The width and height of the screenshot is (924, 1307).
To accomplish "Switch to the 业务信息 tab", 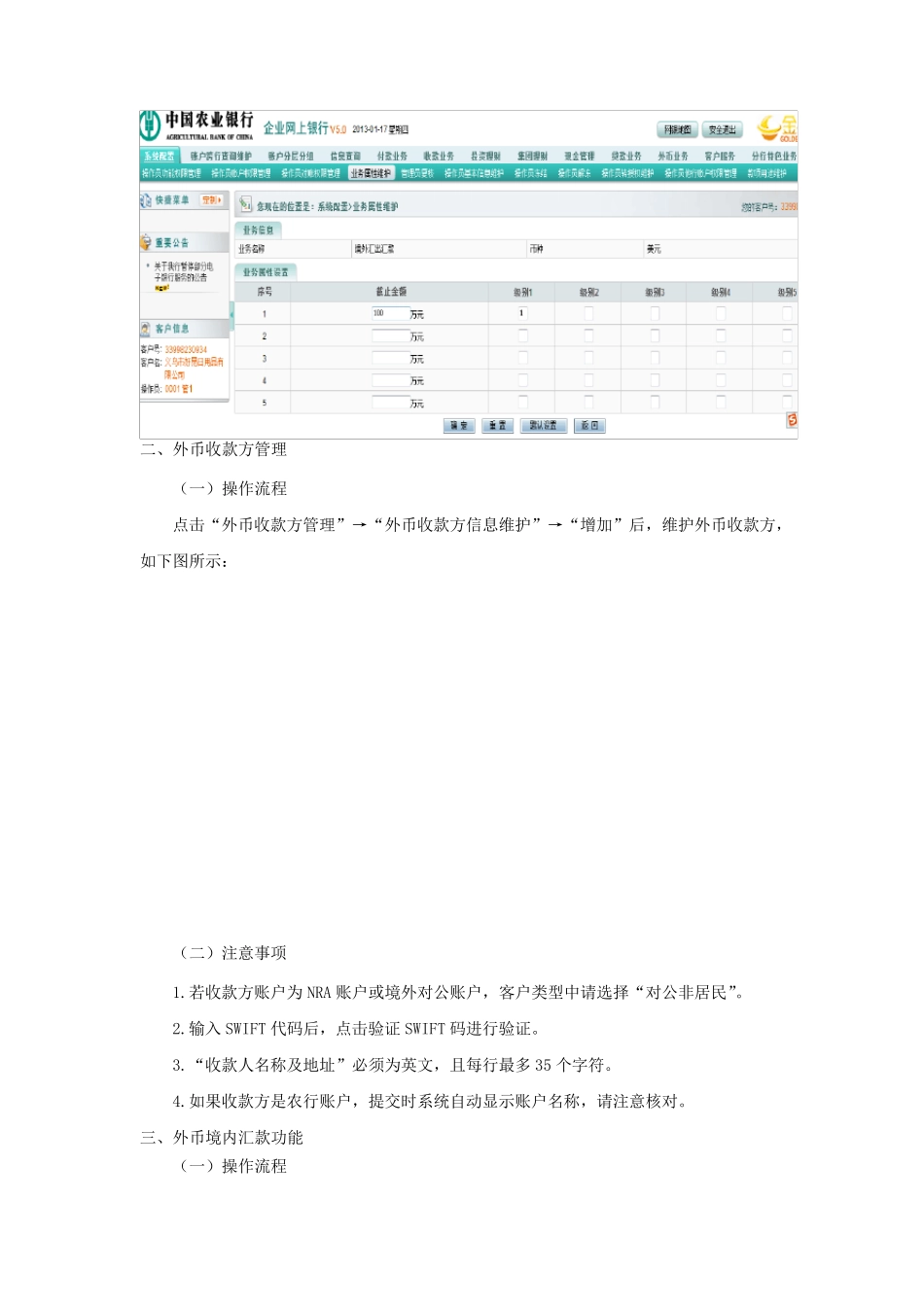I will pyautogui.click(x=258, y=230).
